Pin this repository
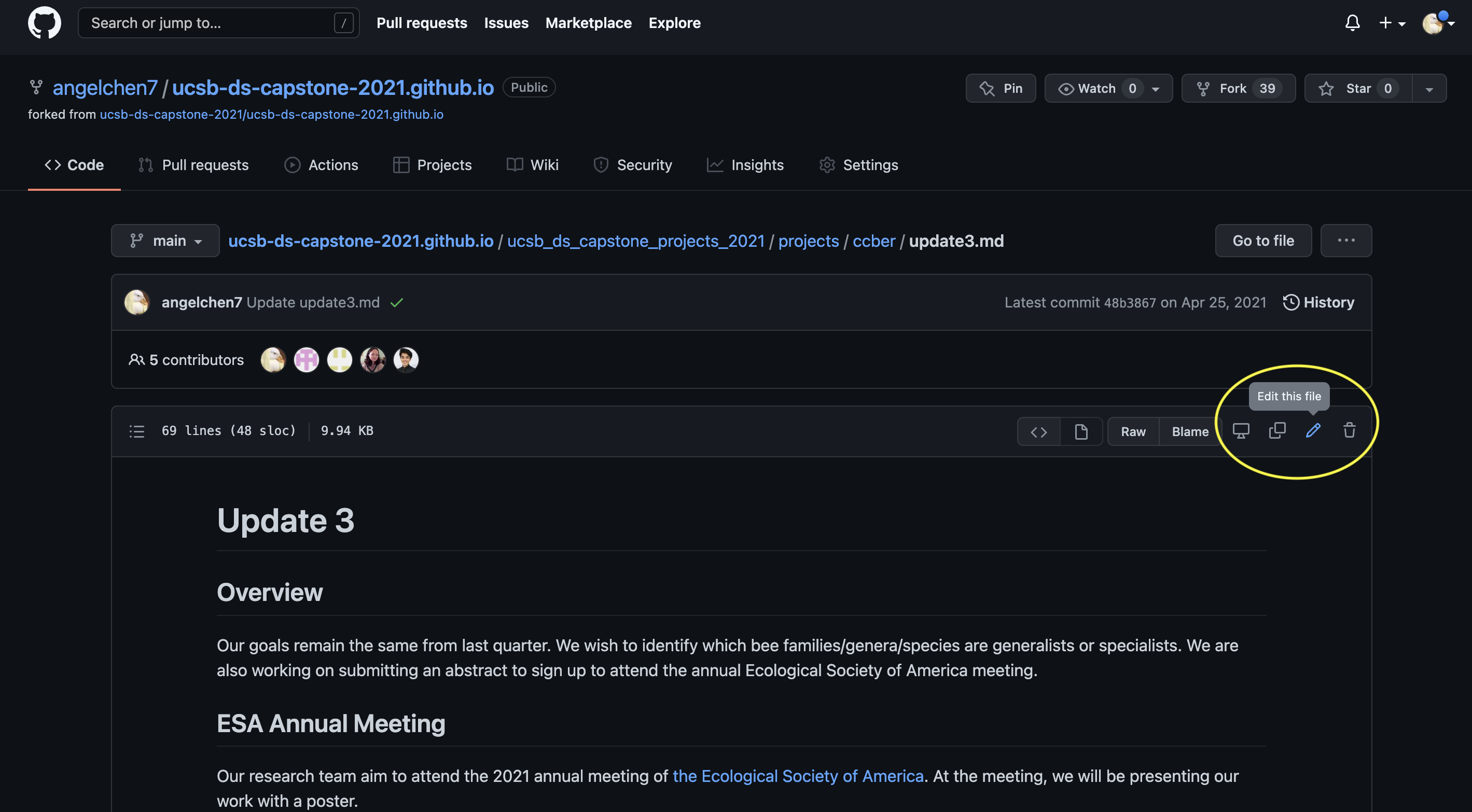Viewport: 1472px width, 812px height. pyautogui.click(x=1001, y=88)
